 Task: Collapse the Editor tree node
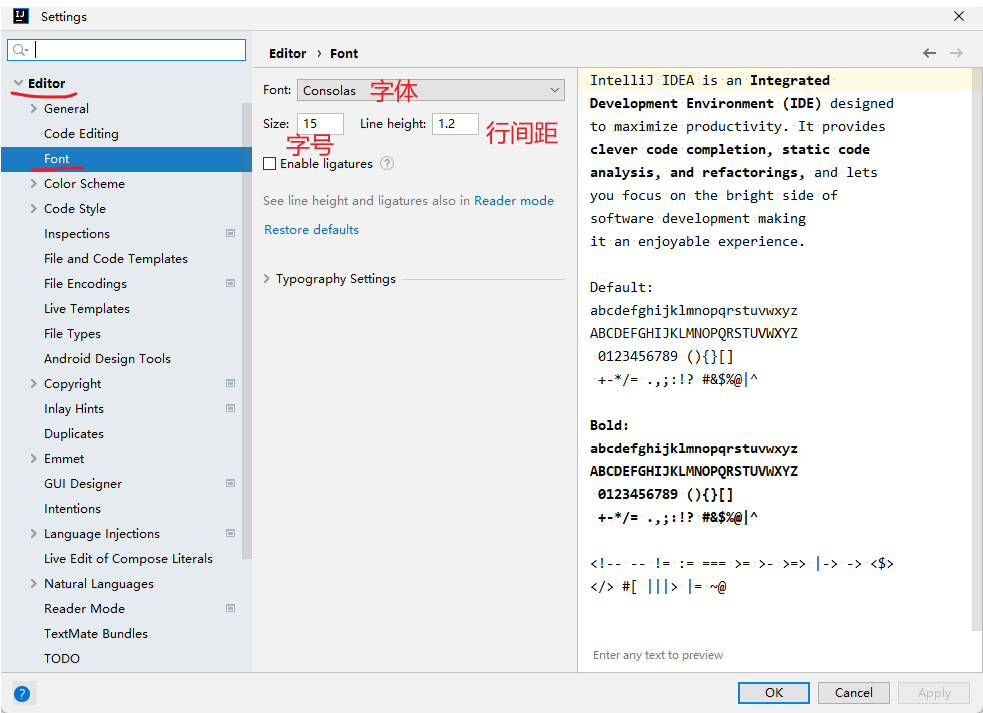pos(18,83)
